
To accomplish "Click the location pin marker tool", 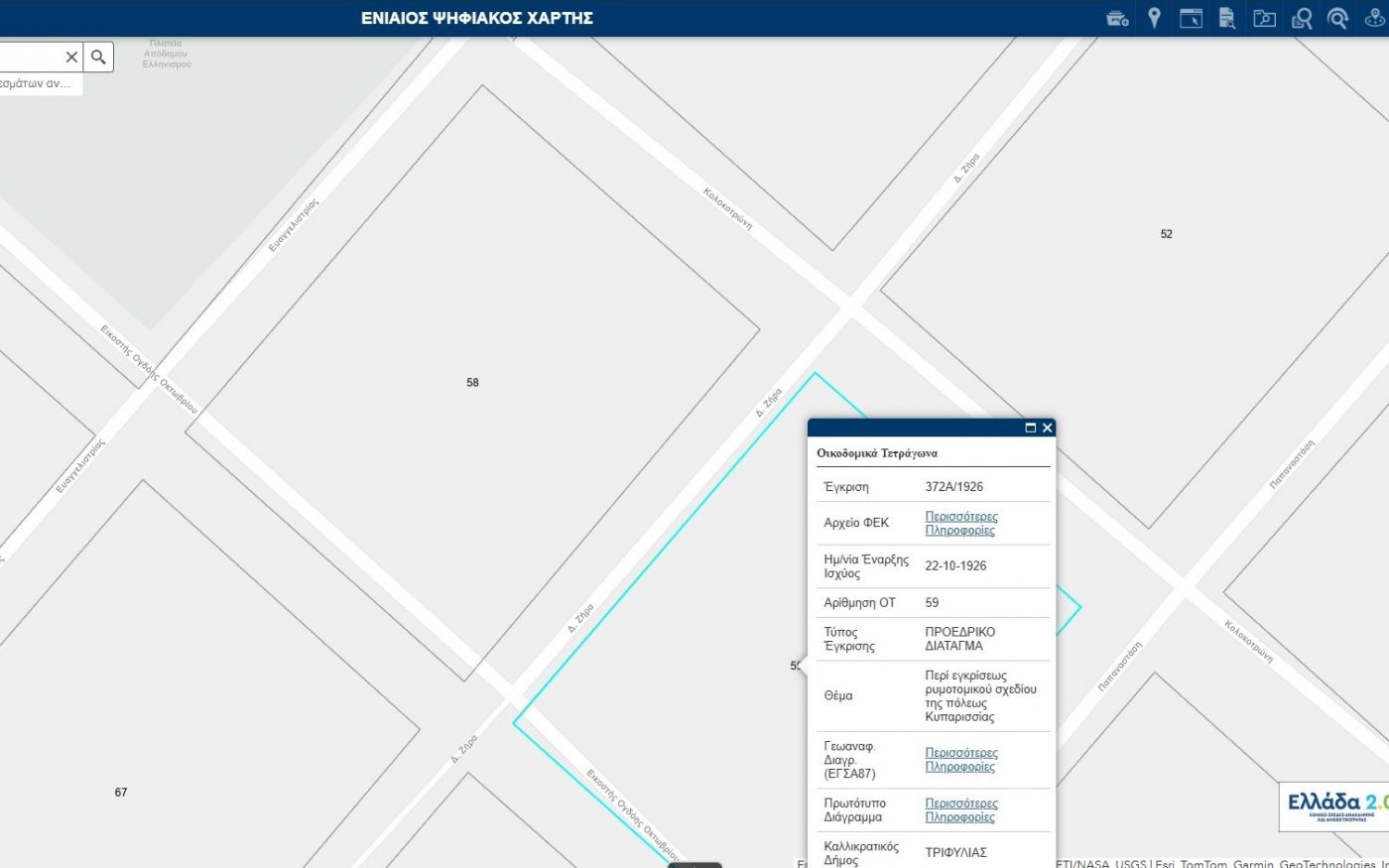I will (x=1154, y=18).
